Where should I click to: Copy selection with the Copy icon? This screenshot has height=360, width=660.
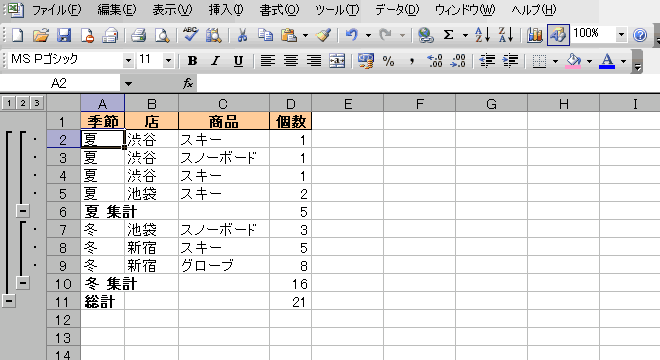(265, 35)
